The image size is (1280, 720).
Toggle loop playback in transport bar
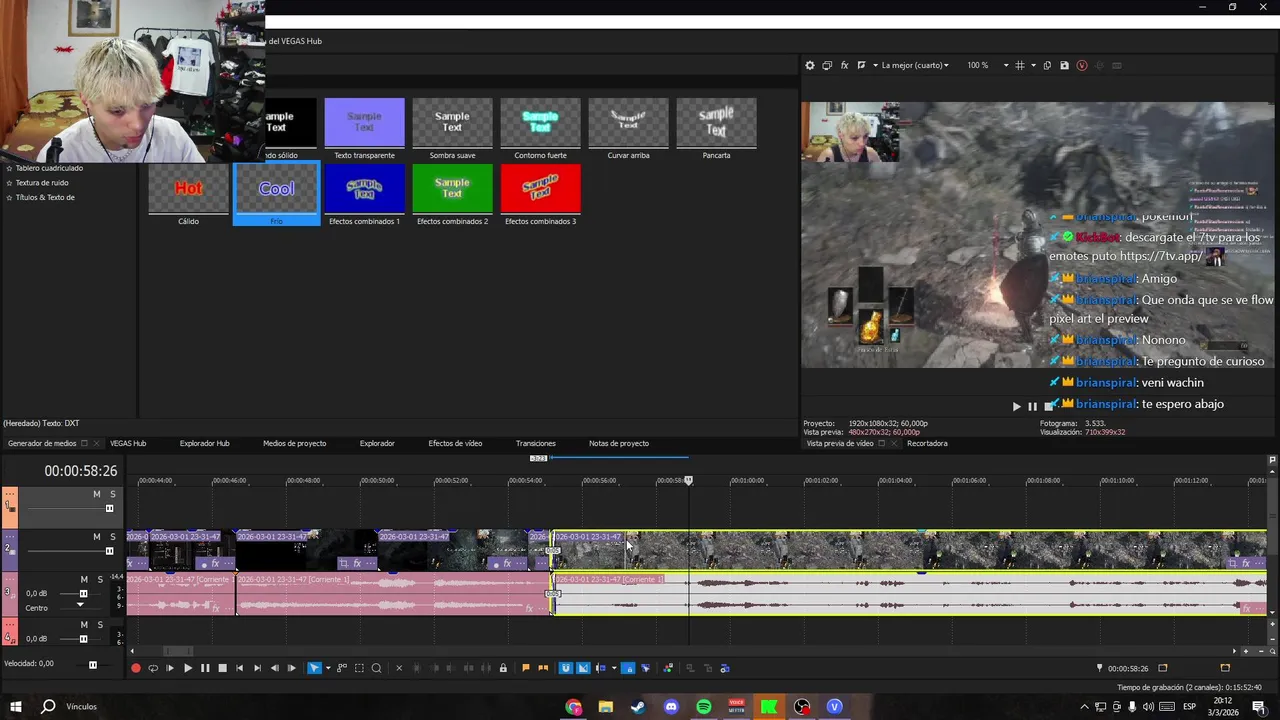point(153,668)
